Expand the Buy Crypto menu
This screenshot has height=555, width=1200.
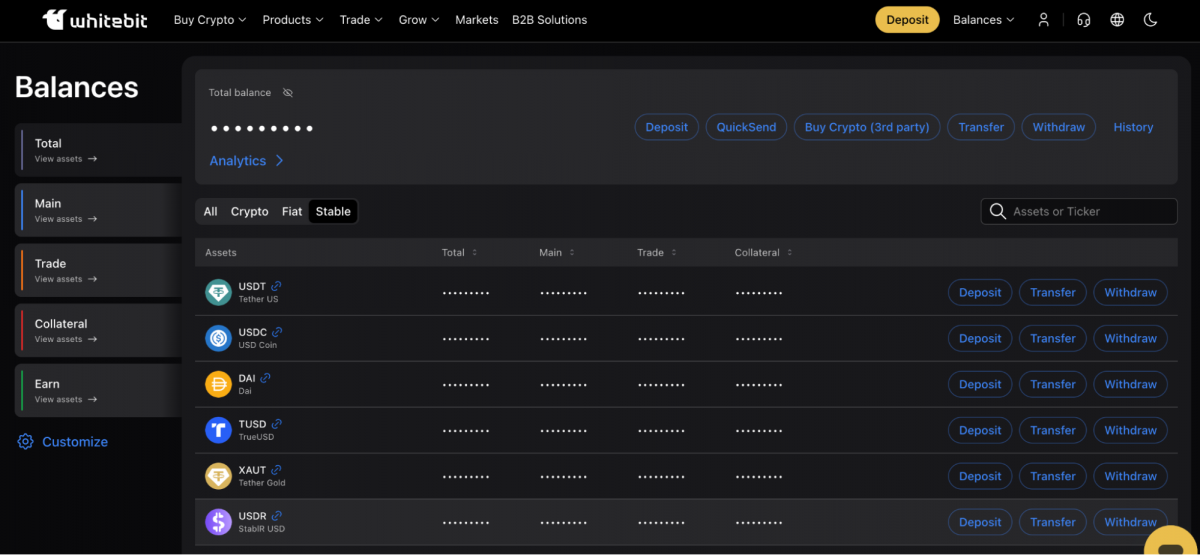coord(209,20)
